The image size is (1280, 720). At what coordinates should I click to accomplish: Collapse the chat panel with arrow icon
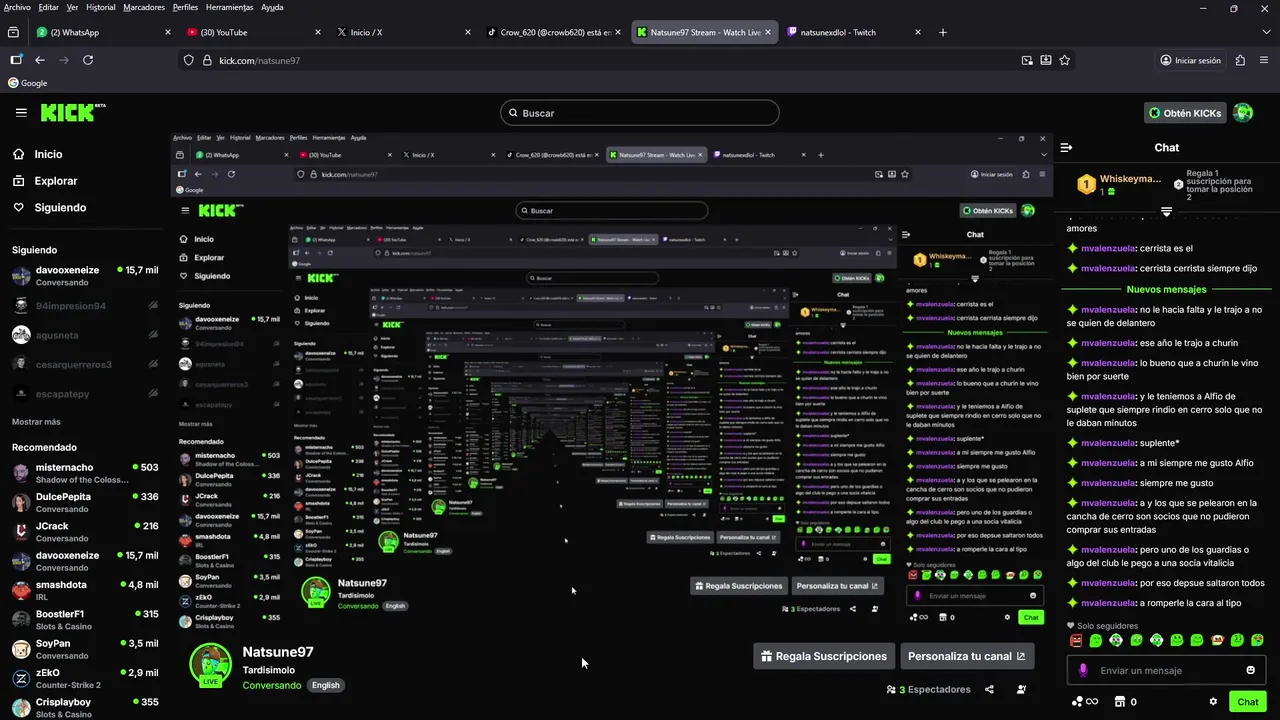(x=1066, y=147)
